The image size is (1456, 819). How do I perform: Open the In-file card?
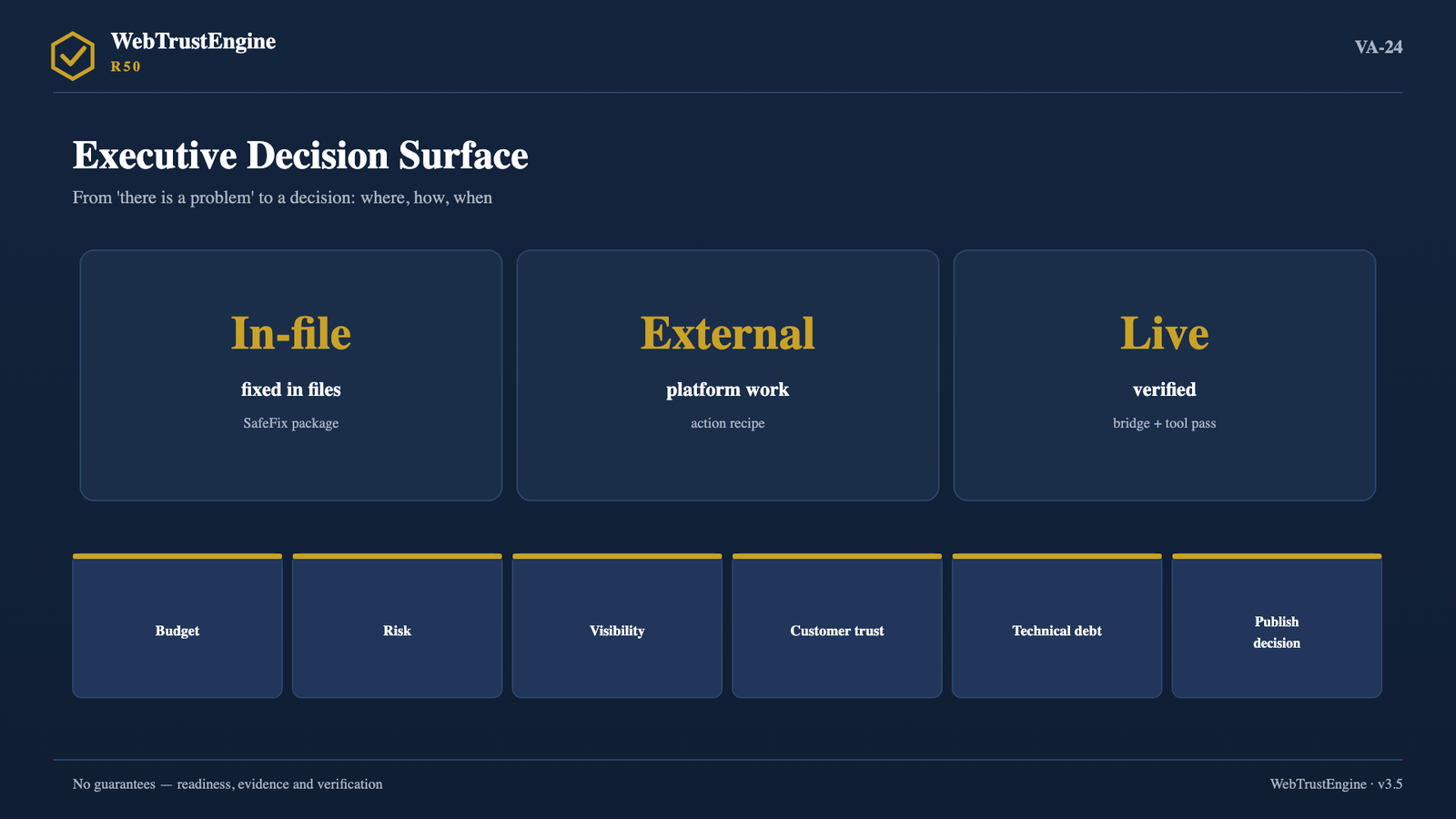point(291,375)
